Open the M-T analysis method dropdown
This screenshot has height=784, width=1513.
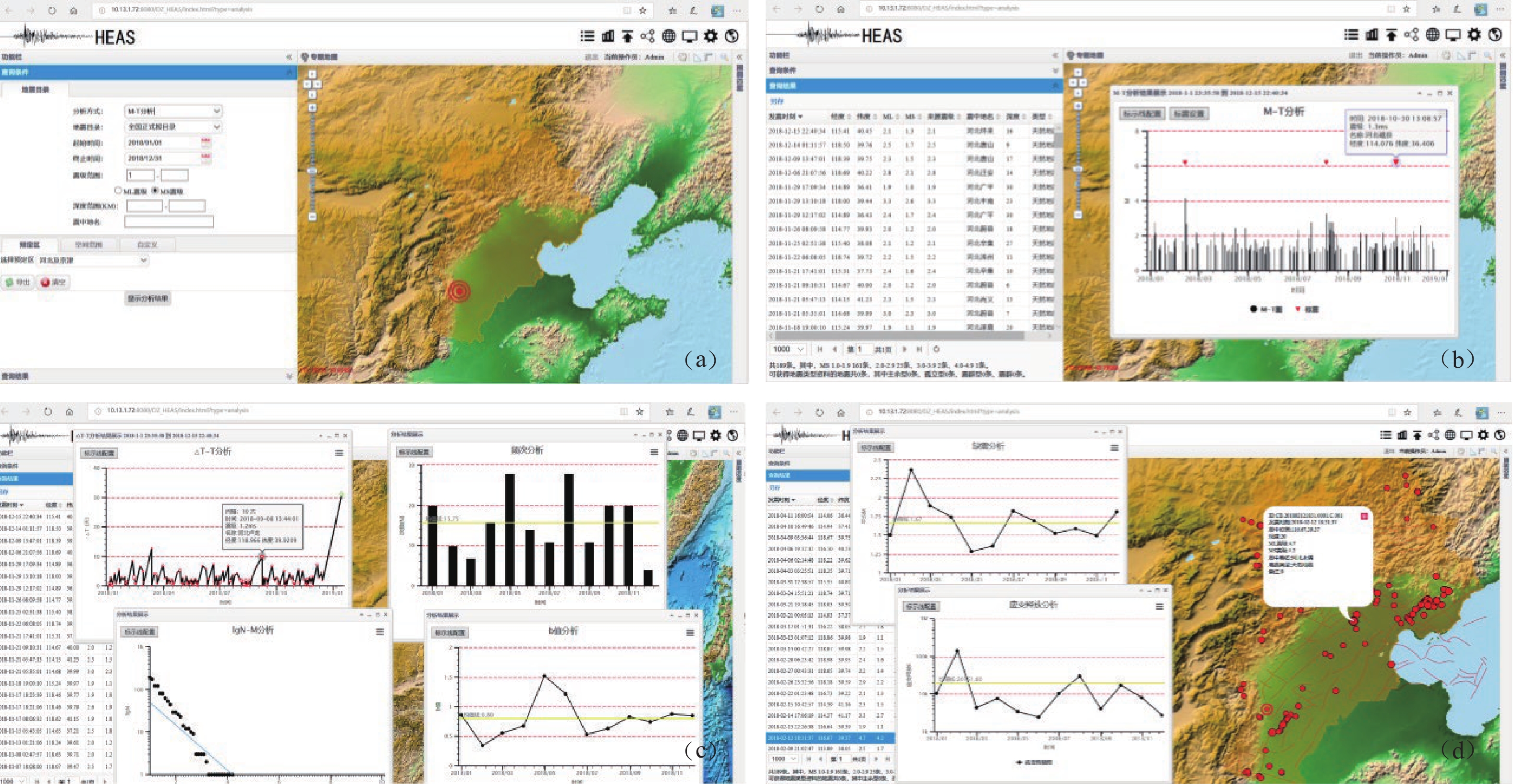coord(216,111)
